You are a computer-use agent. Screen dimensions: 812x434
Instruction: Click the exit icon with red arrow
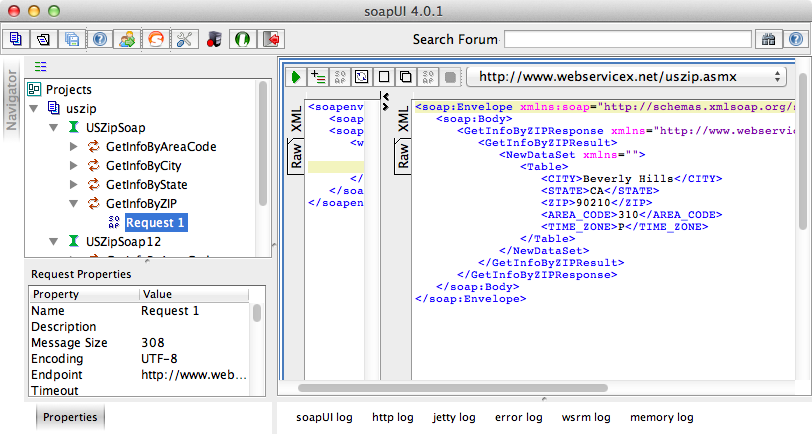point(271,39)
